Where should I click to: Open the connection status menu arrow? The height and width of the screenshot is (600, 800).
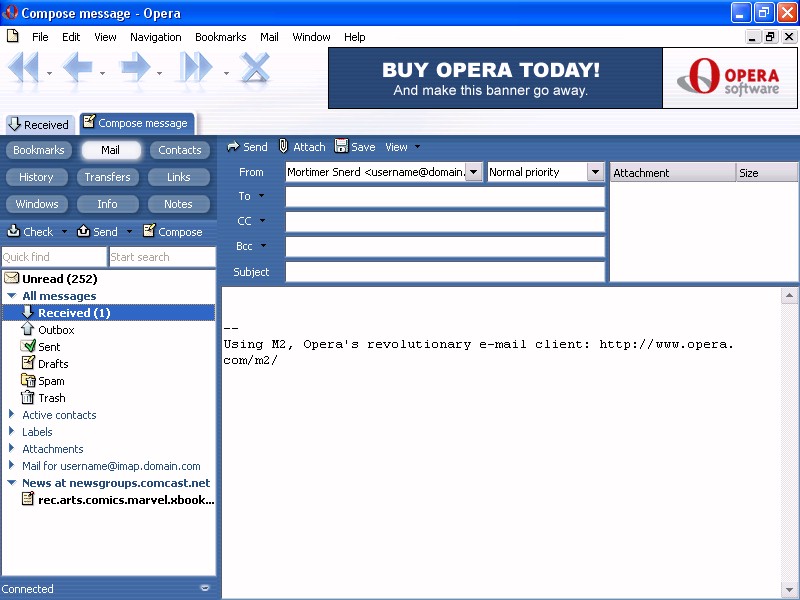pos(205,588)
